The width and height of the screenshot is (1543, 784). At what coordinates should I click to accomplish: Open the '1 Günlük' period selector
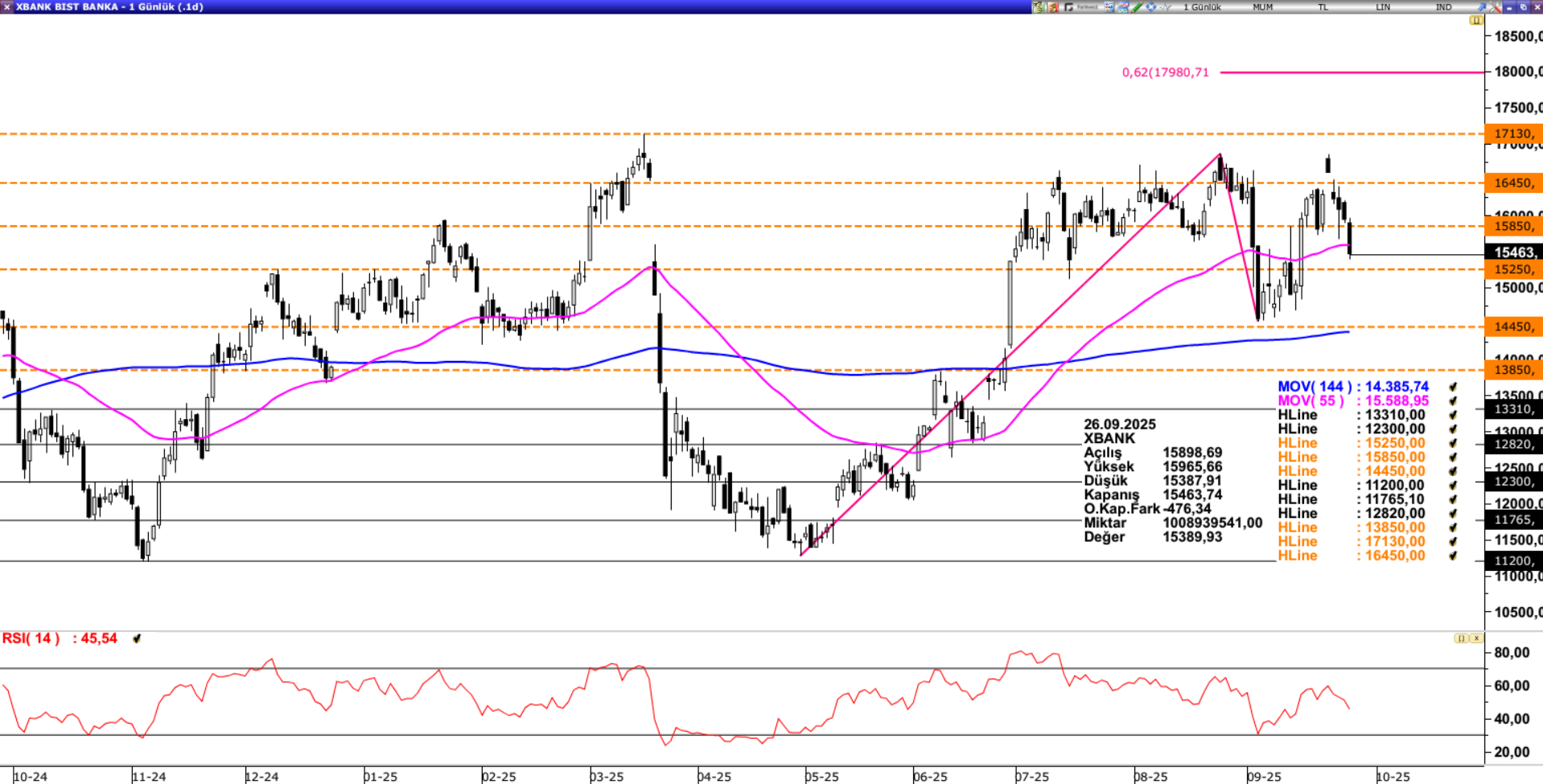point(1202,6)
